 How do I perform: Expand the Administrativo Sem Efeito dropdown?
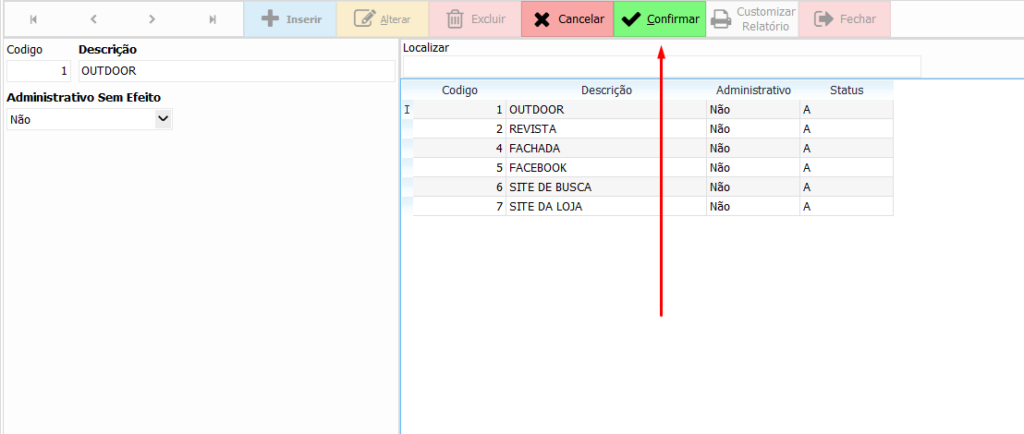[164, 119]
